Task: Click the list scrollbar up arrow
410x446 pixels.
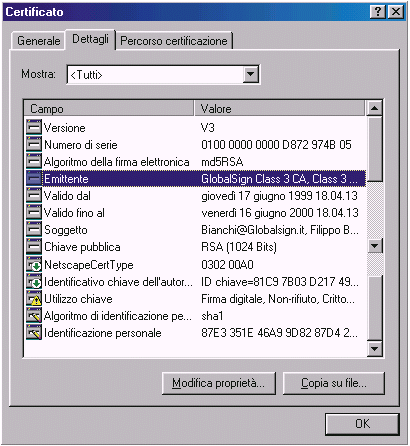Action: click(x=375, y=108)
